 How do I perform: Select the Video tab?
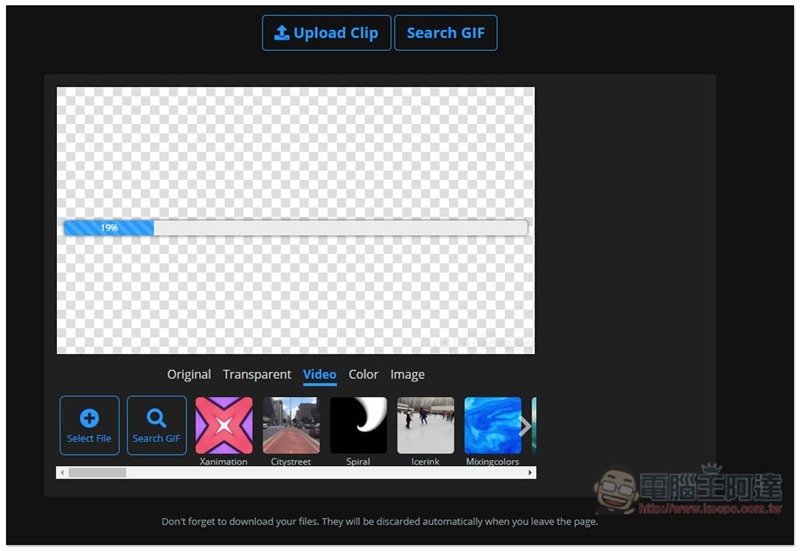point(319,374)
